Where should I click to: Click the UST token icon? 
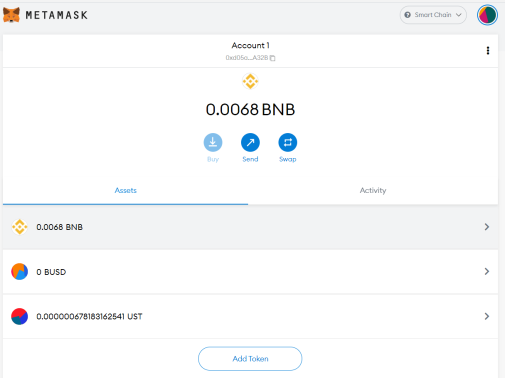[20, 316]
